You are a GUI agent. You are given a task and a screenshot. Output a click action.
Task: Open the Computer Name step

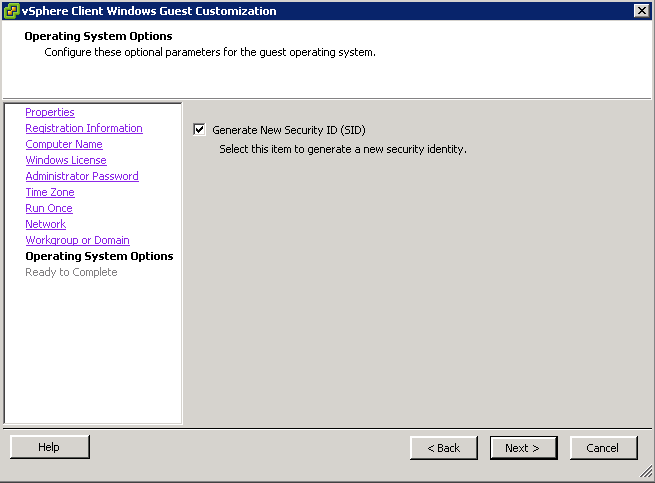pos(64,144)
